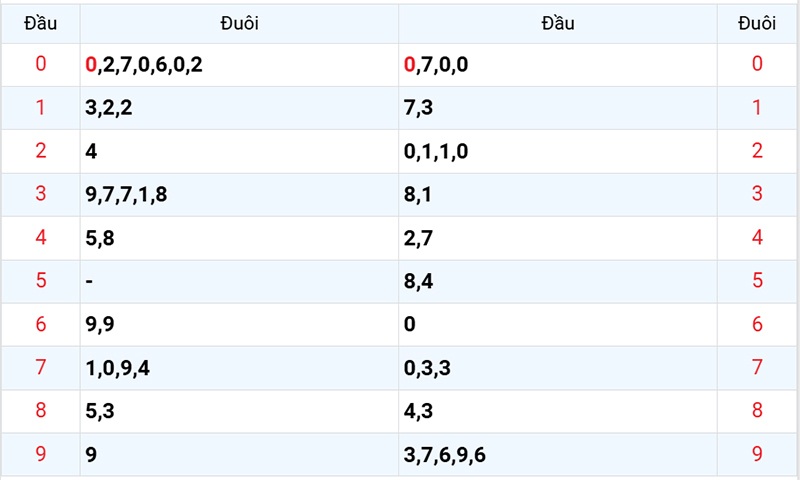Click the cell with values 5,8
Viewport: 800px width, 480px height.
(239, 238)
